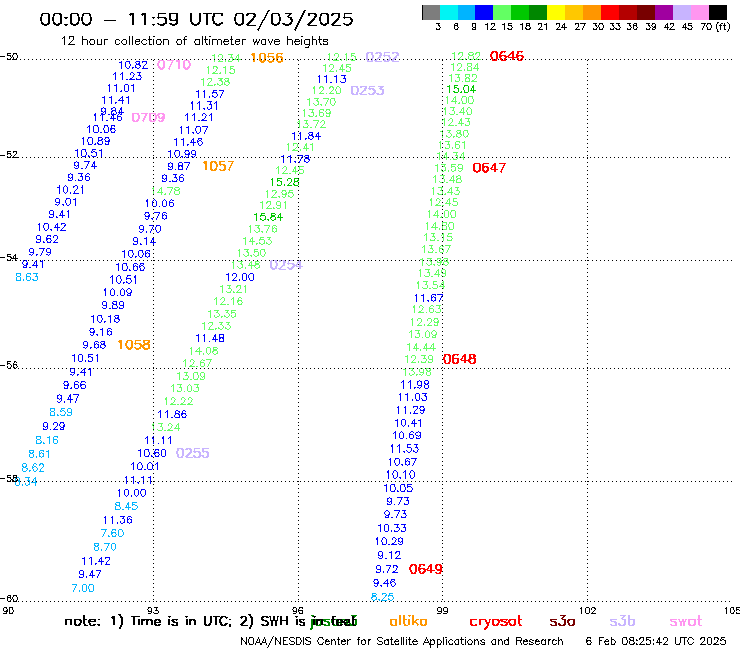Click the wave height value 7.00
Image resolution: width=740 pixels, height=650 pixels.
(83, 588)
